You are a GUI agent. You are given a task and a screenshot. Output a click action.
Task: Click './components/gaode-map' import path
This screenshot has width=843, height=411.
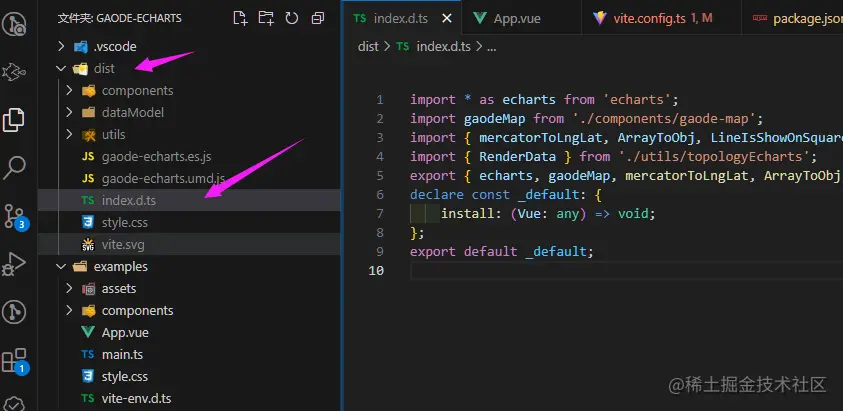(x=665, y=118)
